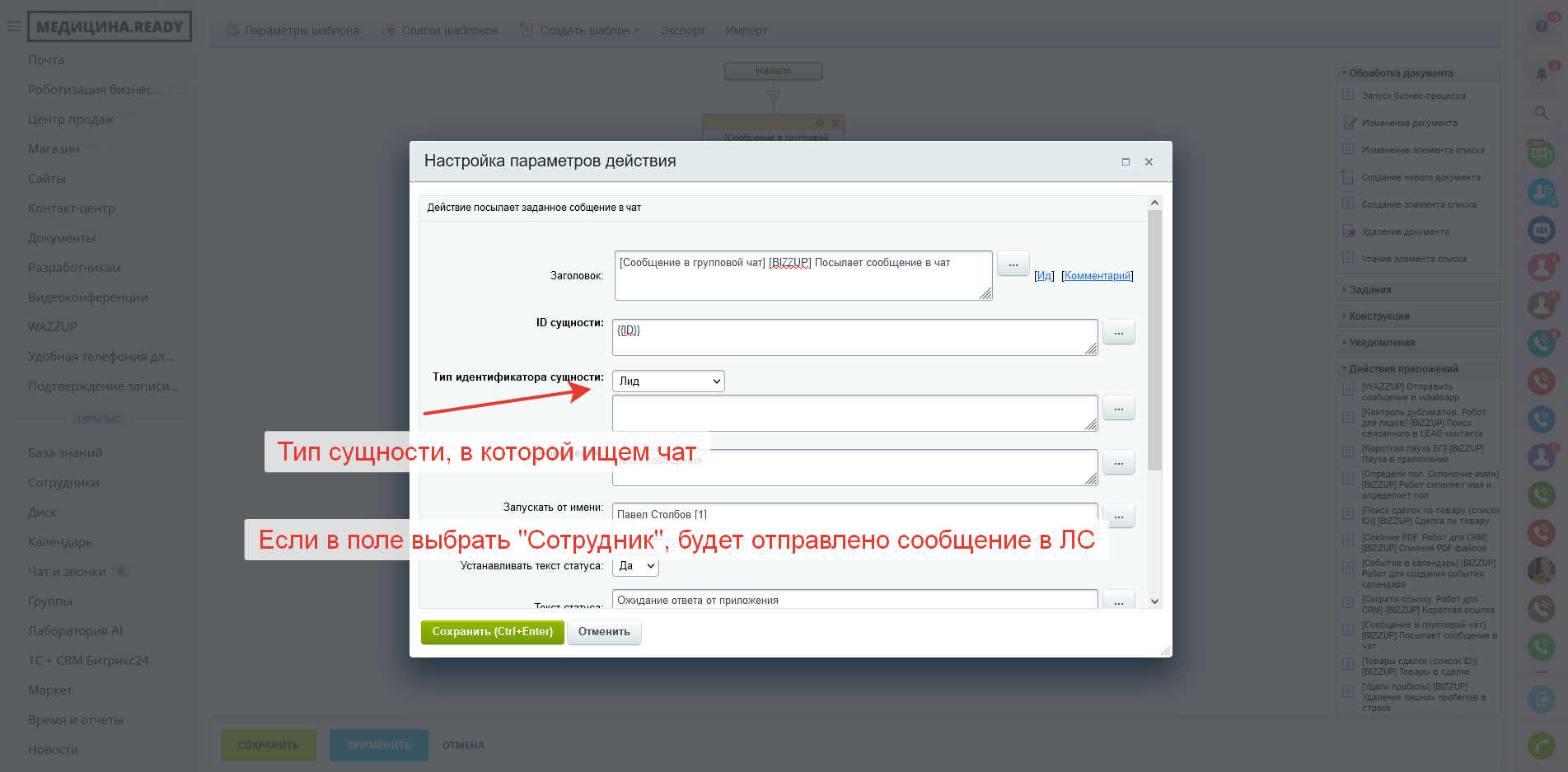Click the ellipsis button next to Запускать от имени

1119,516
